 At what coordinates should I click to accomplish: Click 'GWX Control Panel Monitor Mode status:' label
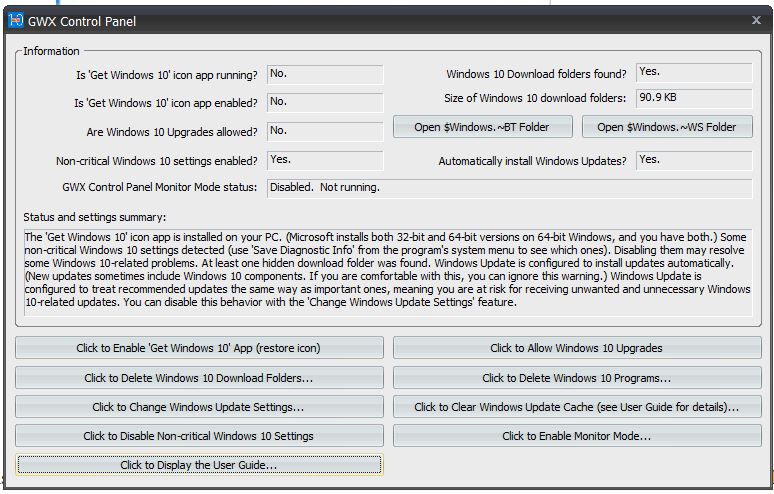click(160, 188)
